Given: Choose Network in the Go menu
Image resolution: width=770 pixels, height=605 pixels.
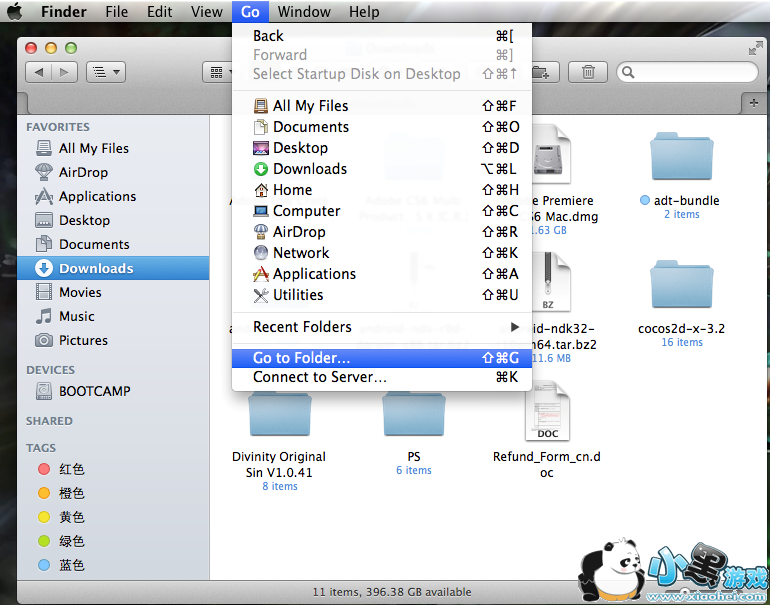Looking at the screenshot, I should point(382,253).
